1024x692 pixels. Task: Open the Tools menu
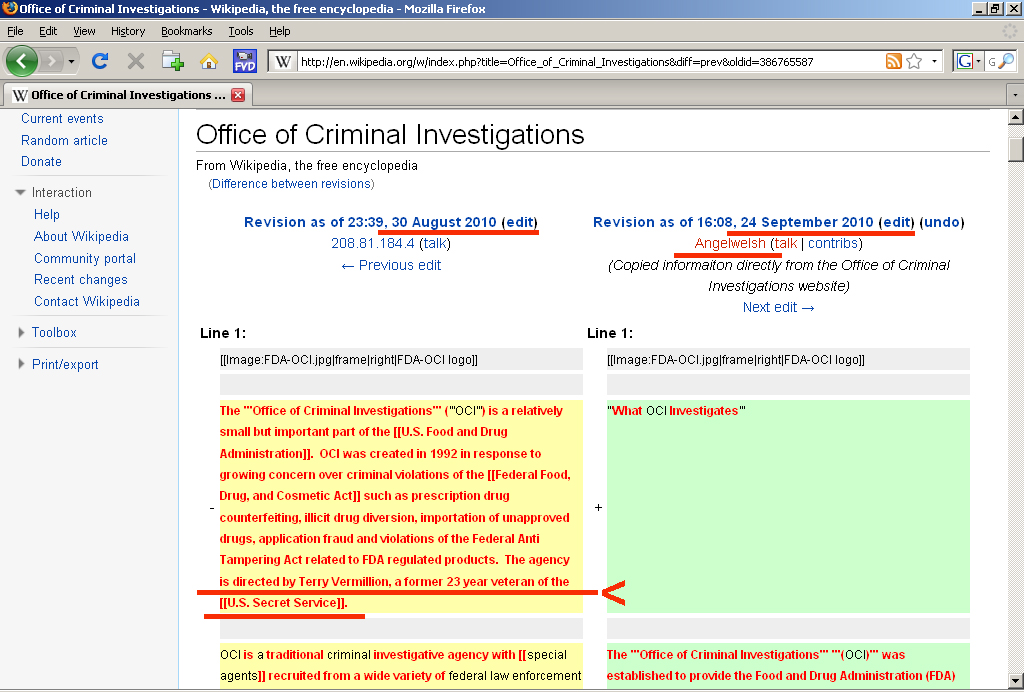(x=240, y=31)
